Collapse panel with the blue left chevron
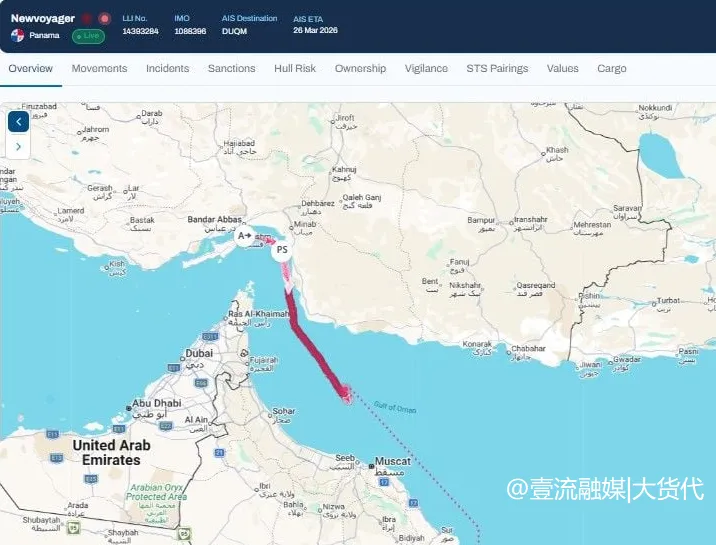The image size is (716, 545). click(x=19, y=122)
